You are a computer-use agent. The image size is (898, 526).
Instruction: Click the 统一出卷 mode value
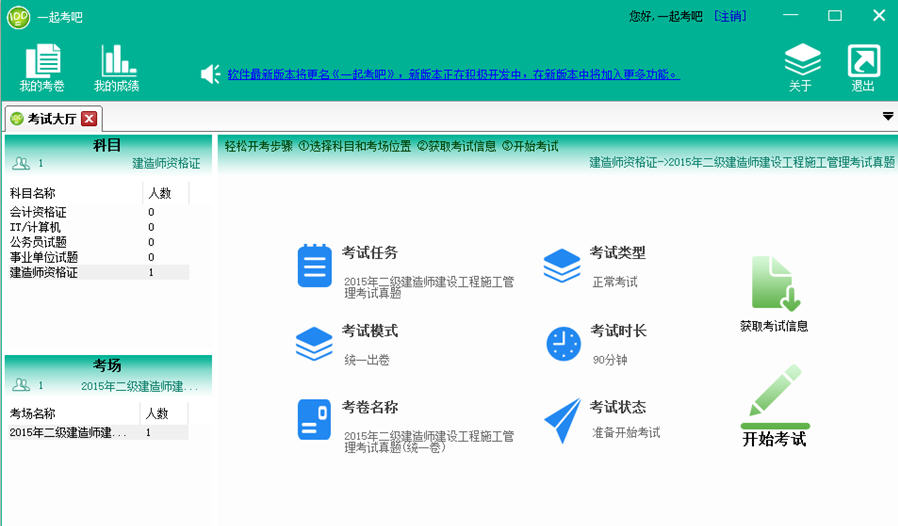[x=367, y=360]
